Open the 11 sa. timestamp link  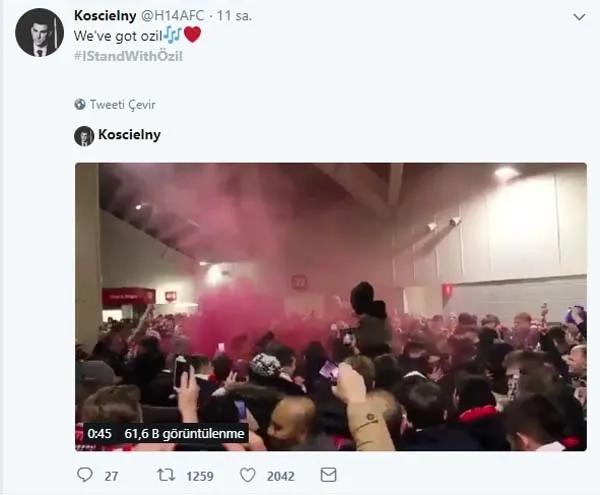pyautogui.click(x=234, y=16)
